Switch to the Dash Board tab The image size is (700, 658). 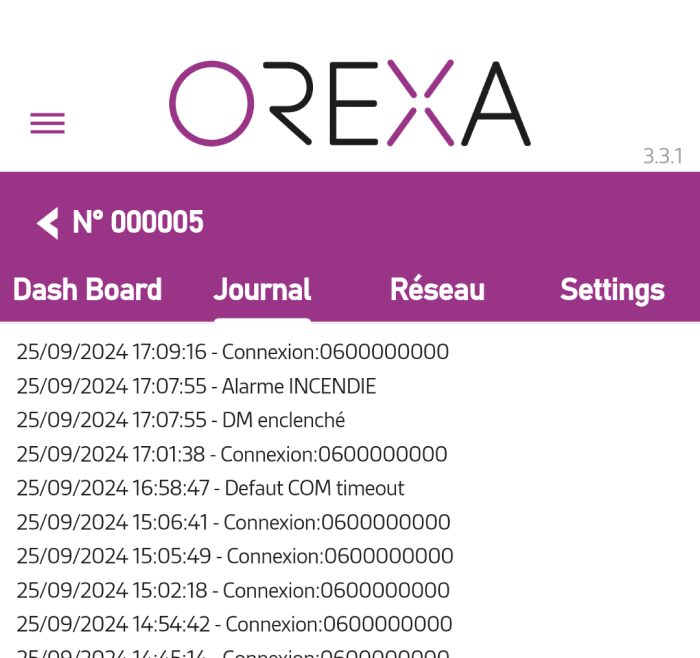87,290
